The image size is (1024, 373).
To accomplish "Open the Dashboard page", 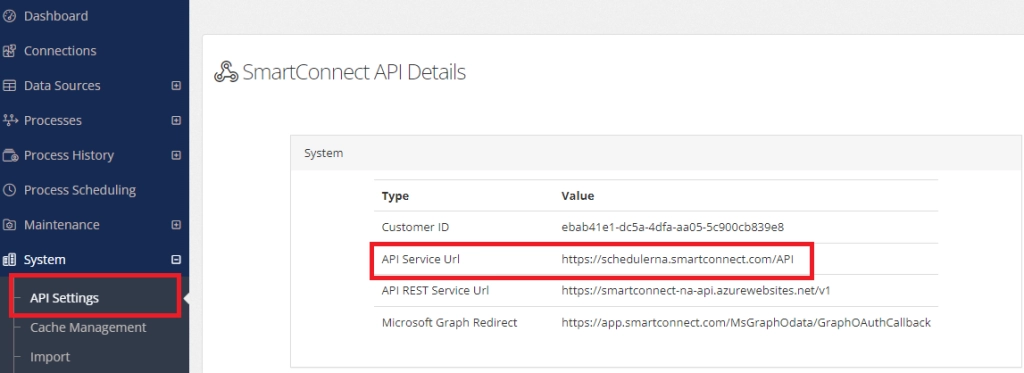I will coord(56,16).
